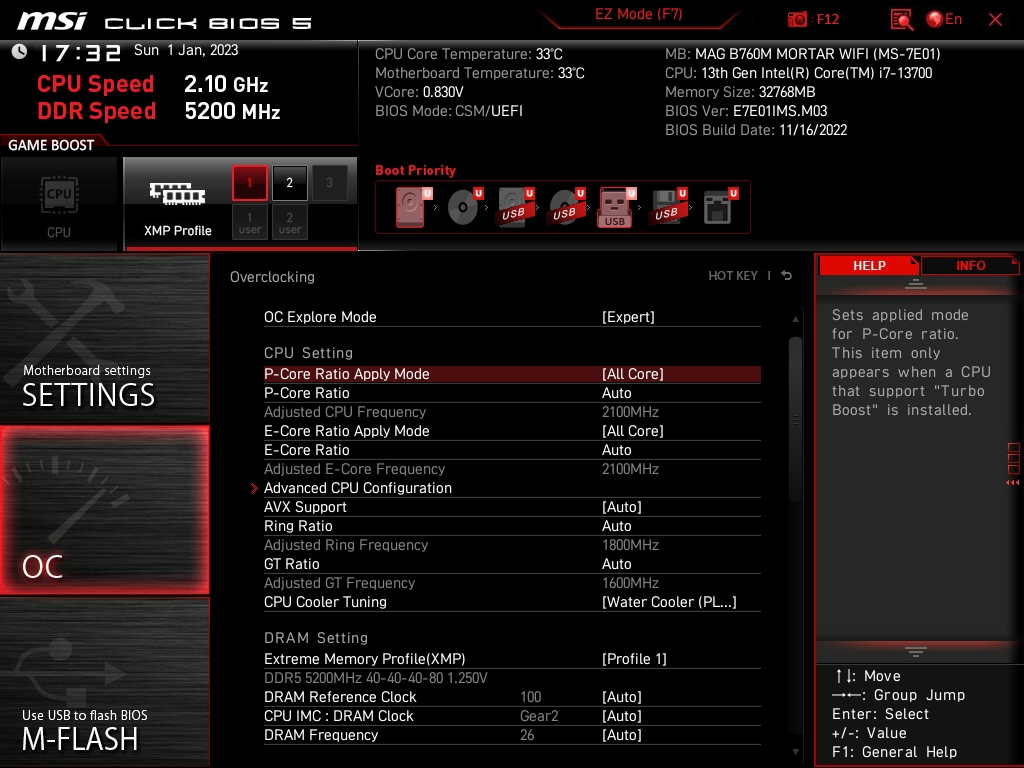Select the network boot device icon

pos(720,207)
